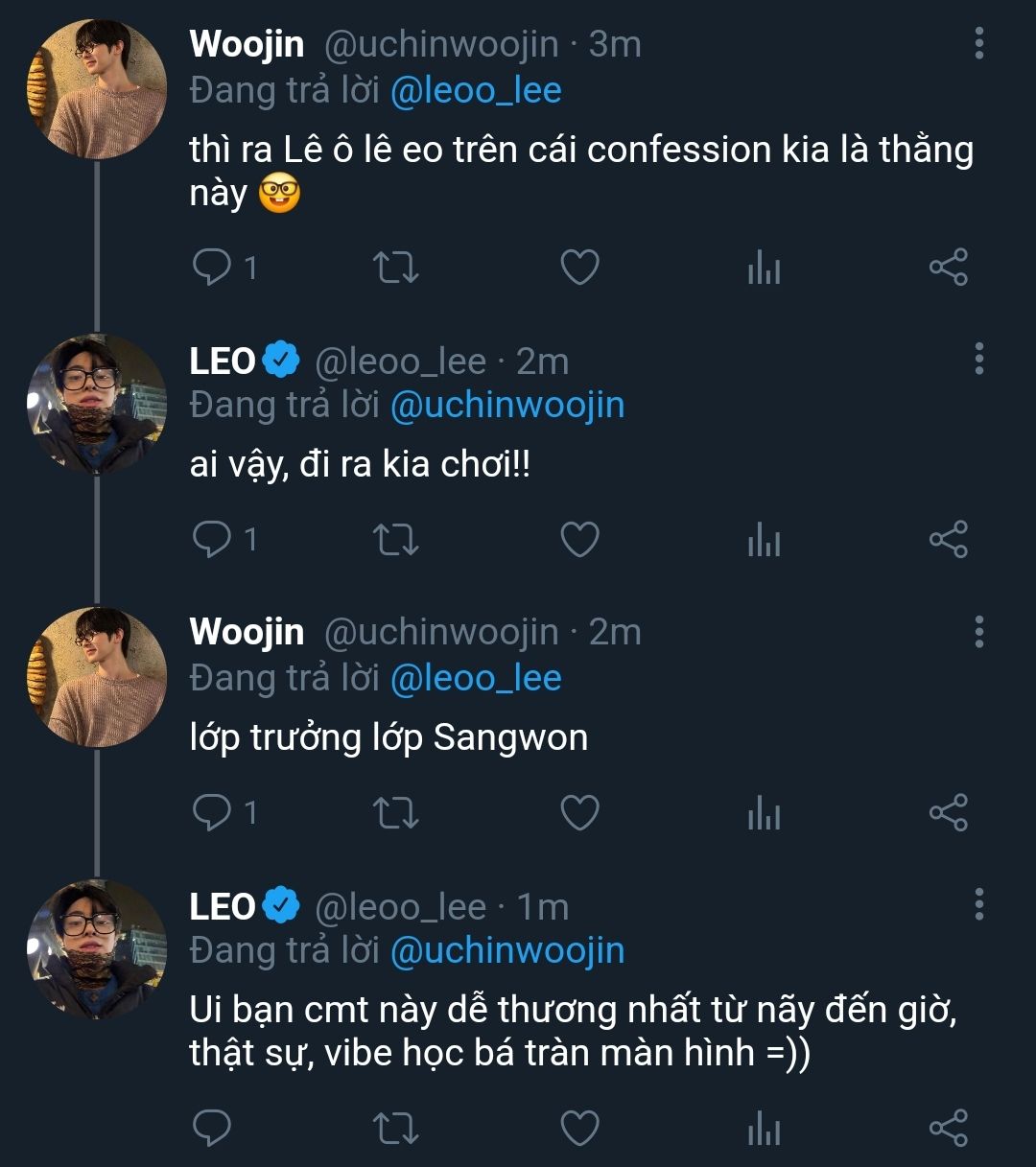The image size is (1036, 1167).
Task: Like the "lớp trưởng lớp Sangwon" tweet
Action: (x=579, y=812)
